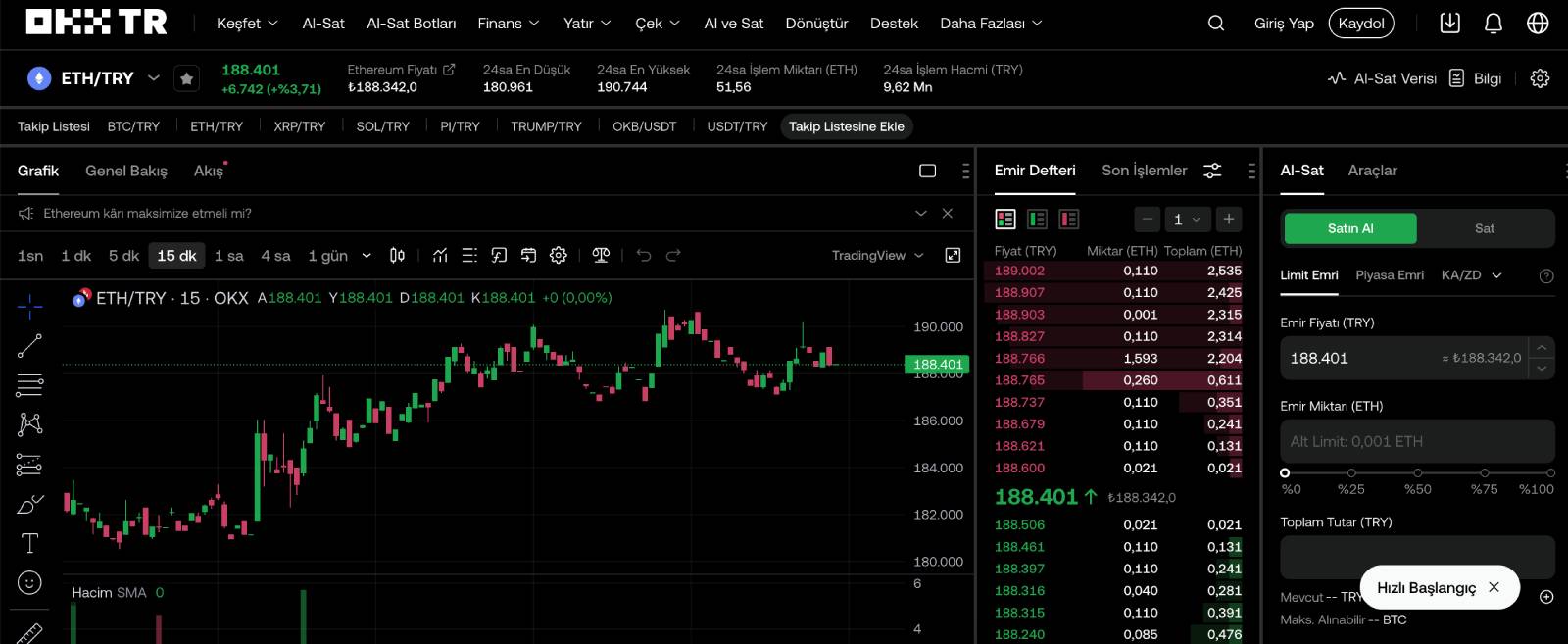Open the globe language selector
Image resolution: width=1568 pixels, height=644 pixels.
tap(1538, 23)
